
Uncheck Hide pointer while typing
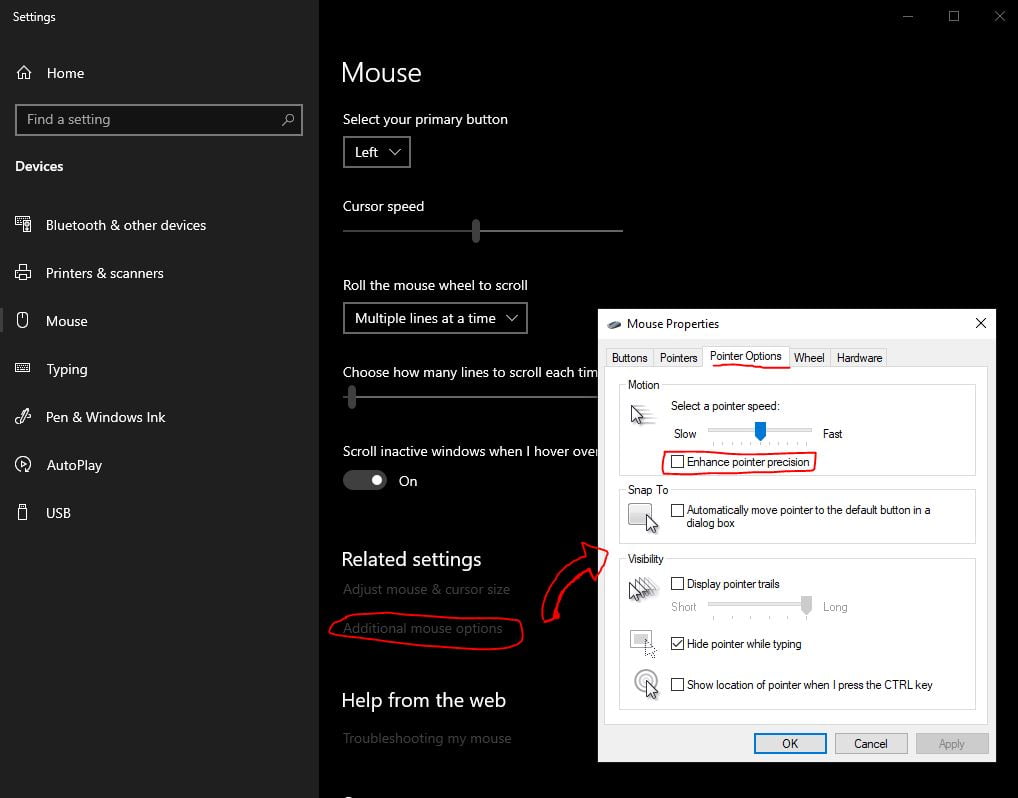(x=678, y=644)
